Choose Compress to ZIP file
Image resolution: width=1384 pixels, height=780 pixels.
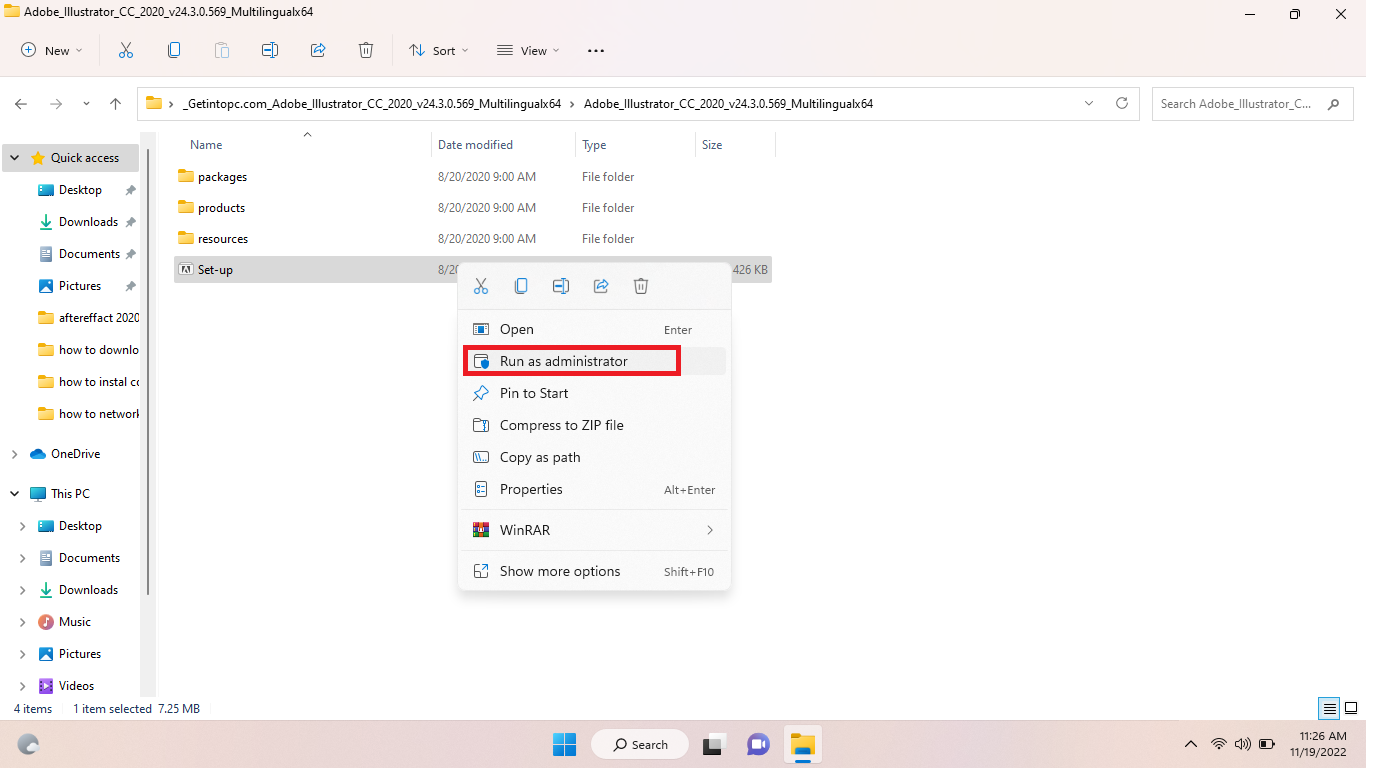594,425
